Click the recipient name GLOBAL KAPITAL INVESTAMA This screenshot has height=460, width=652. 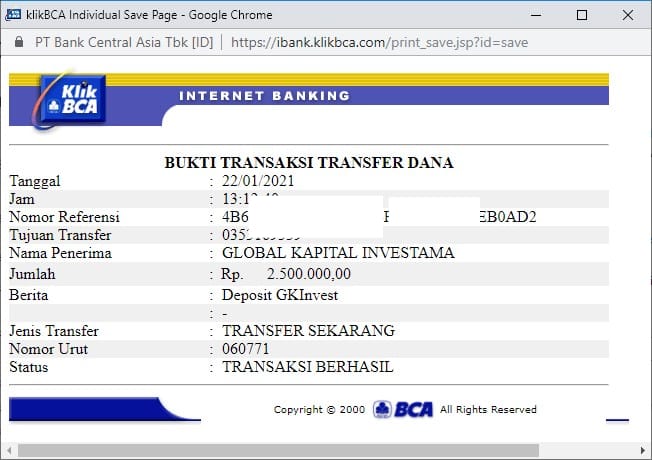pos(338,253)
